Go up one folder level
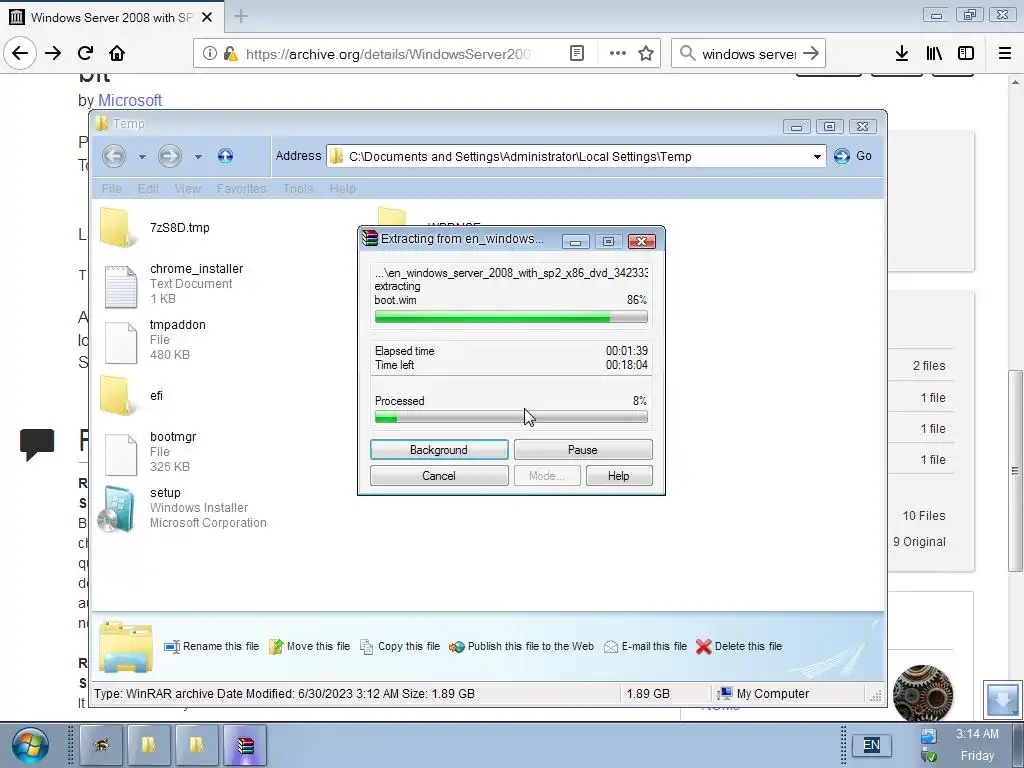Viewport: 1024px width, 768px height. 225,156
